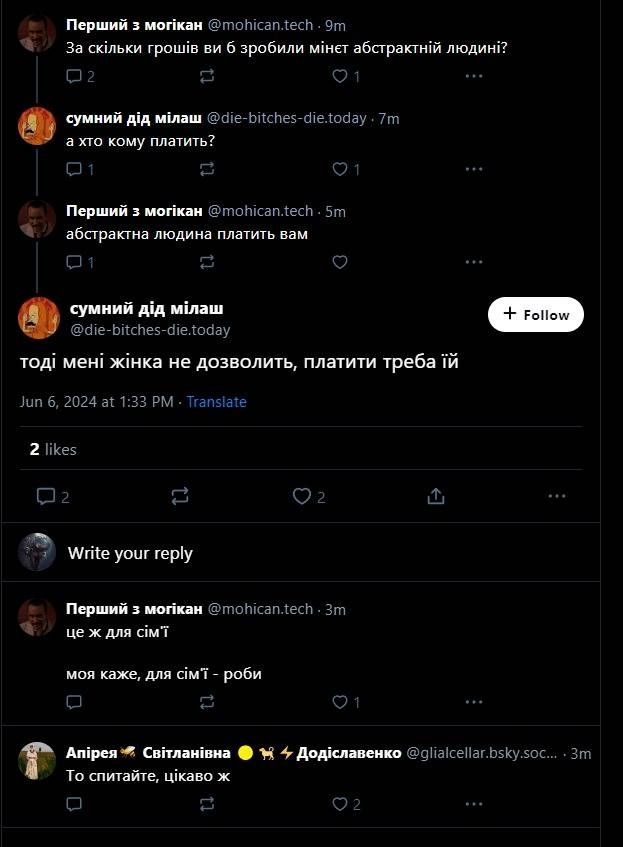Image resolution: width=623 pixels, height=847 pixels.
Task: View the 2 likes list
Action: coord(53,450)
